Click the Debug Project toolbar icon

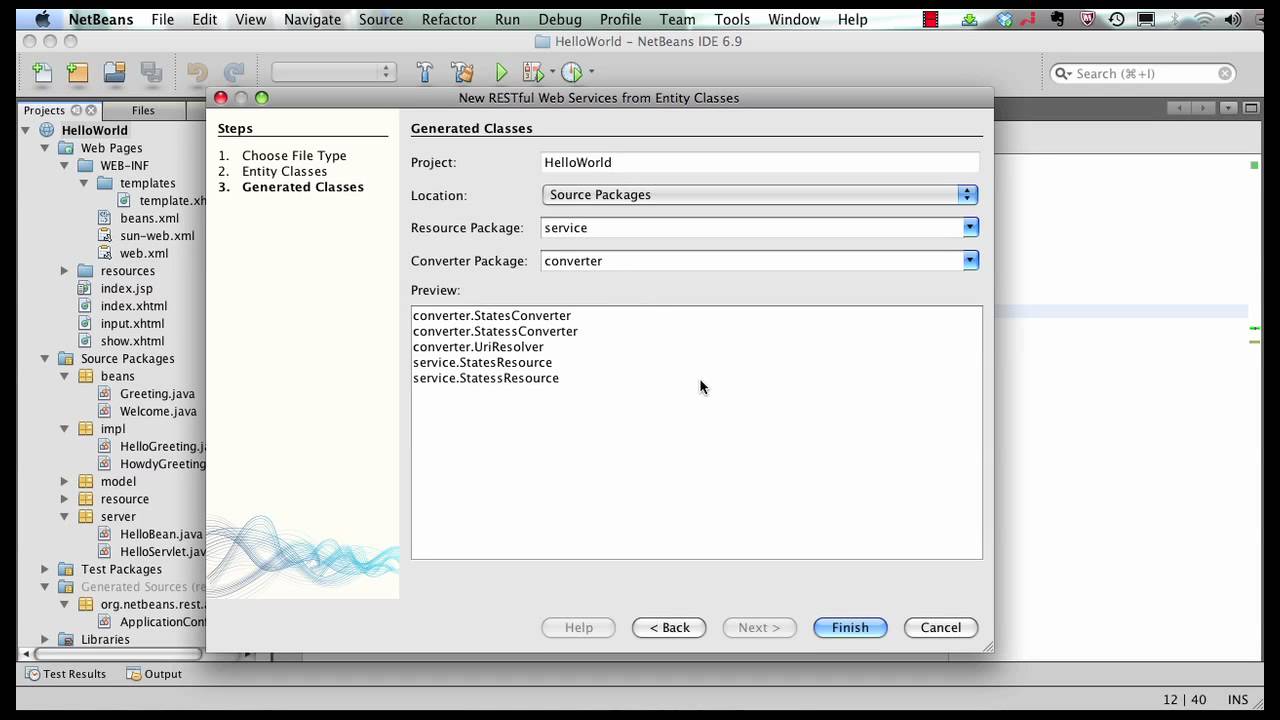pyautogui.click(x=532, y=72)
